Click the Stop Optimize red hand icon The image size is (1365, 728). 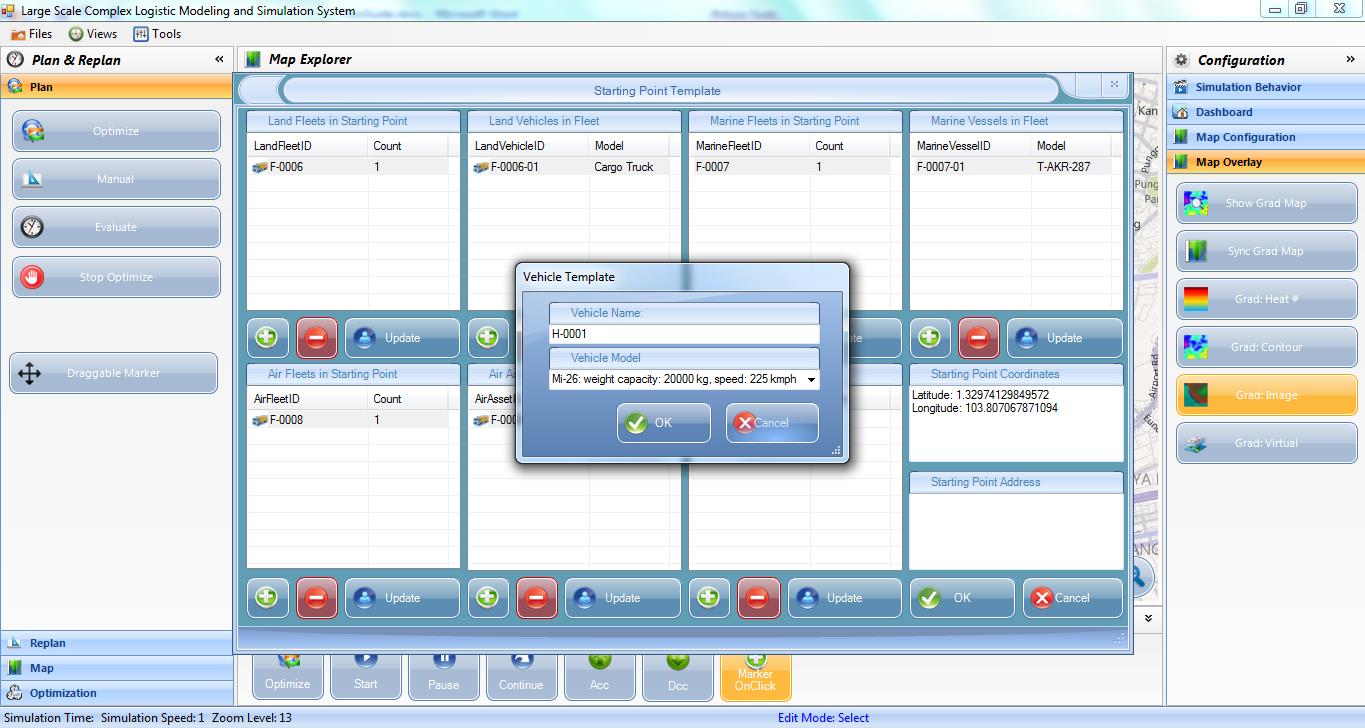coord(33,277)
